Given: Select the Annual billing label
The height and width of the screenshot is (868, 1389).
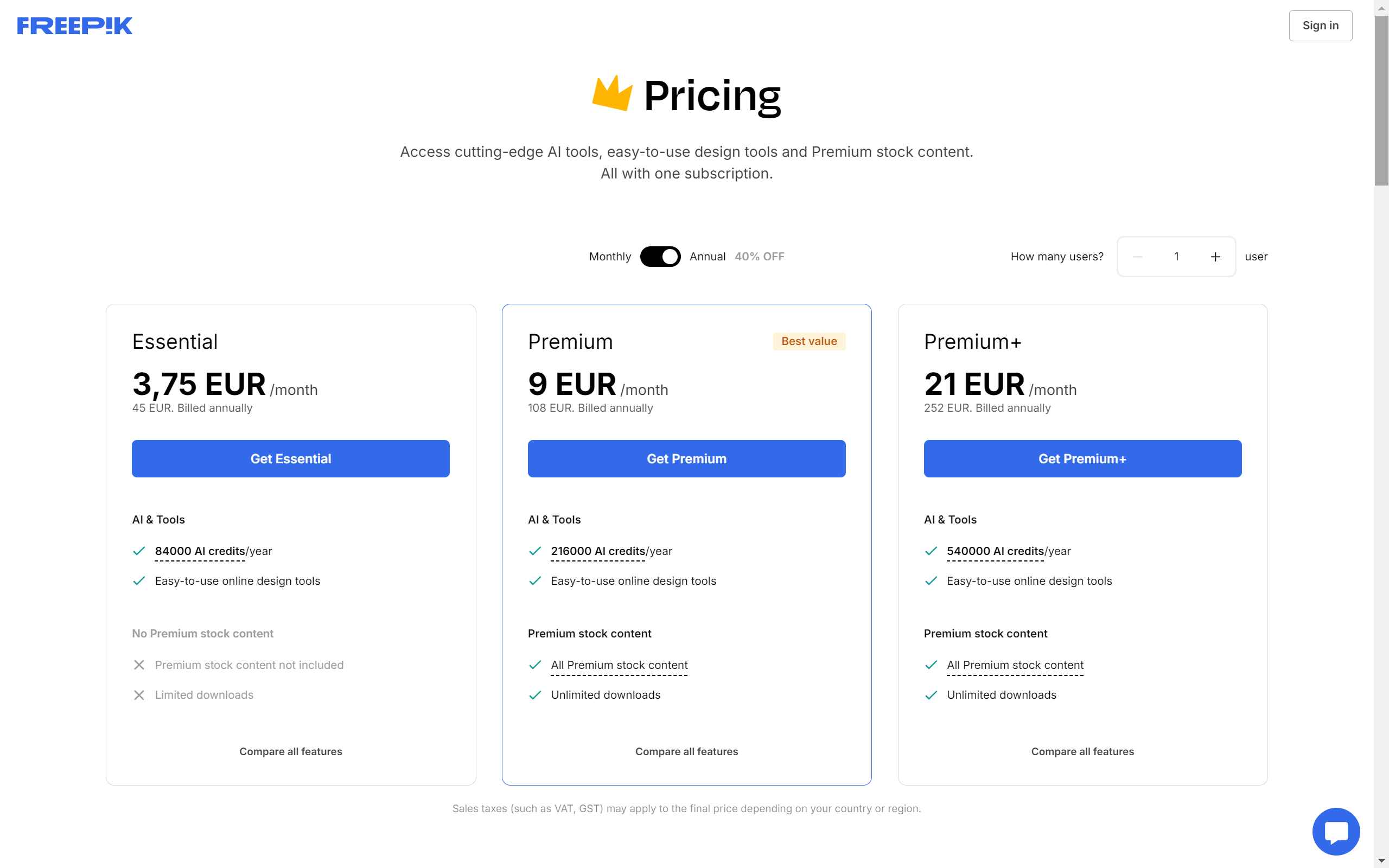Looking at the screenshot, I should point(707,257).
